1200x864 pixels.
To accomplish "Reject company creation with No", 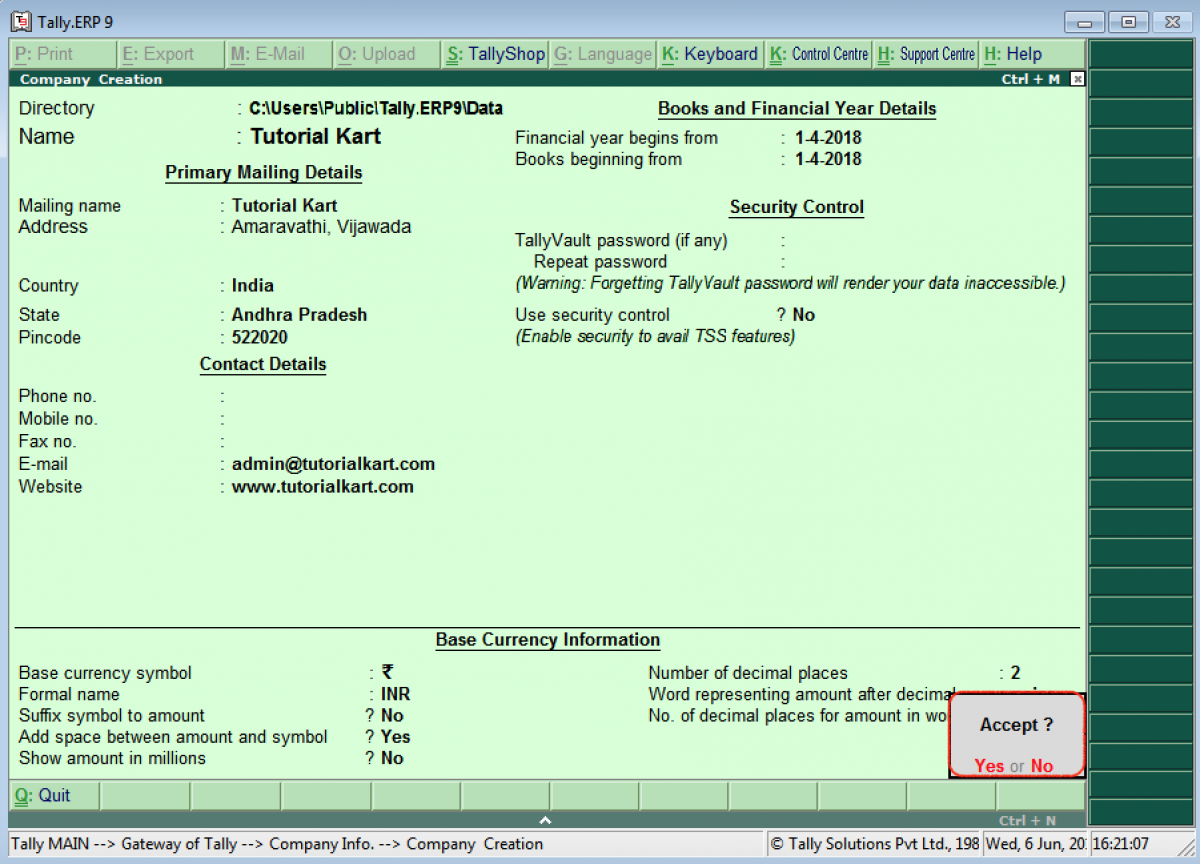I will click(1044, 766).
